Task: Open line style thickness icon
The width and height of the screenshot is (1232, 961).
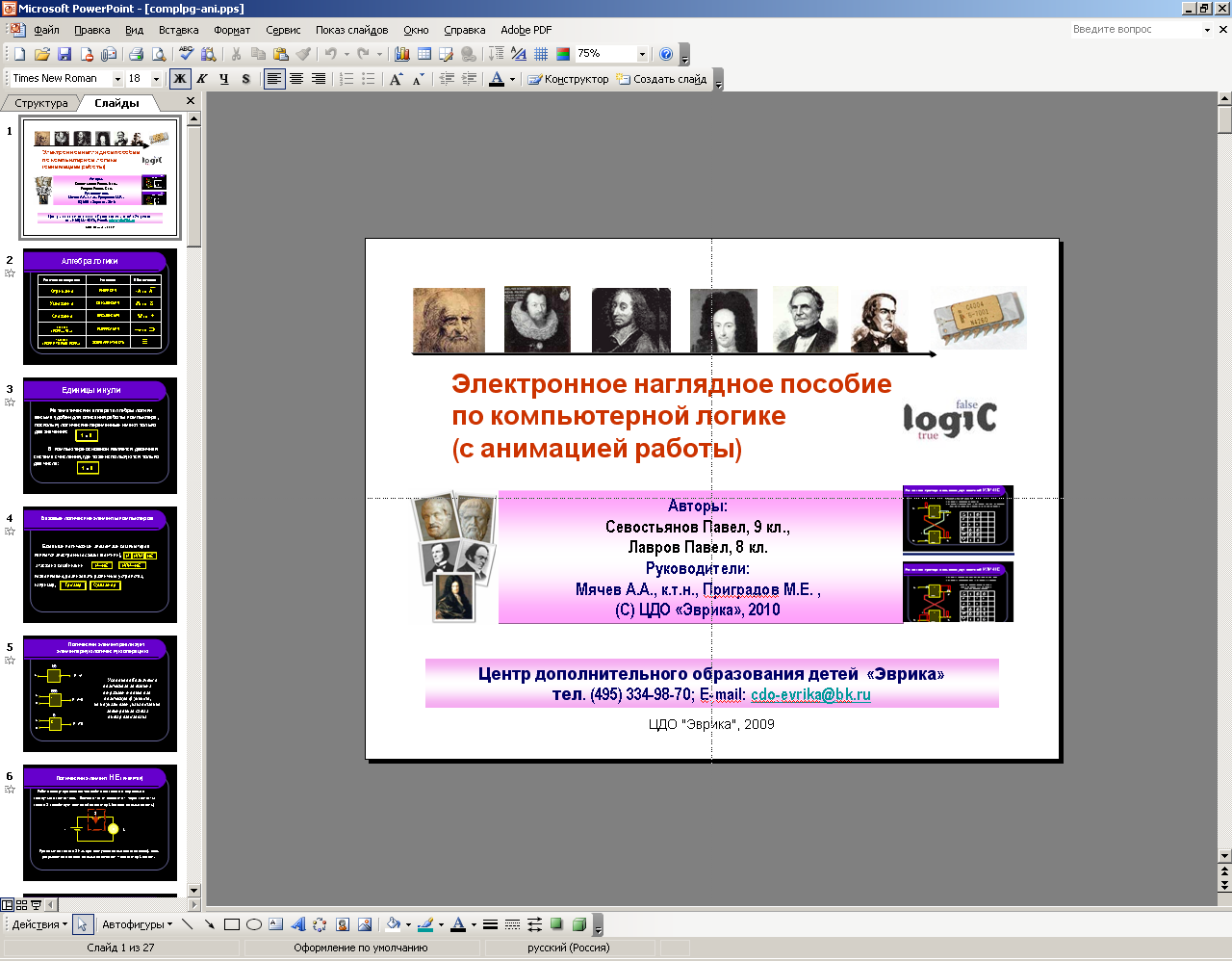Action: [490, 924]
